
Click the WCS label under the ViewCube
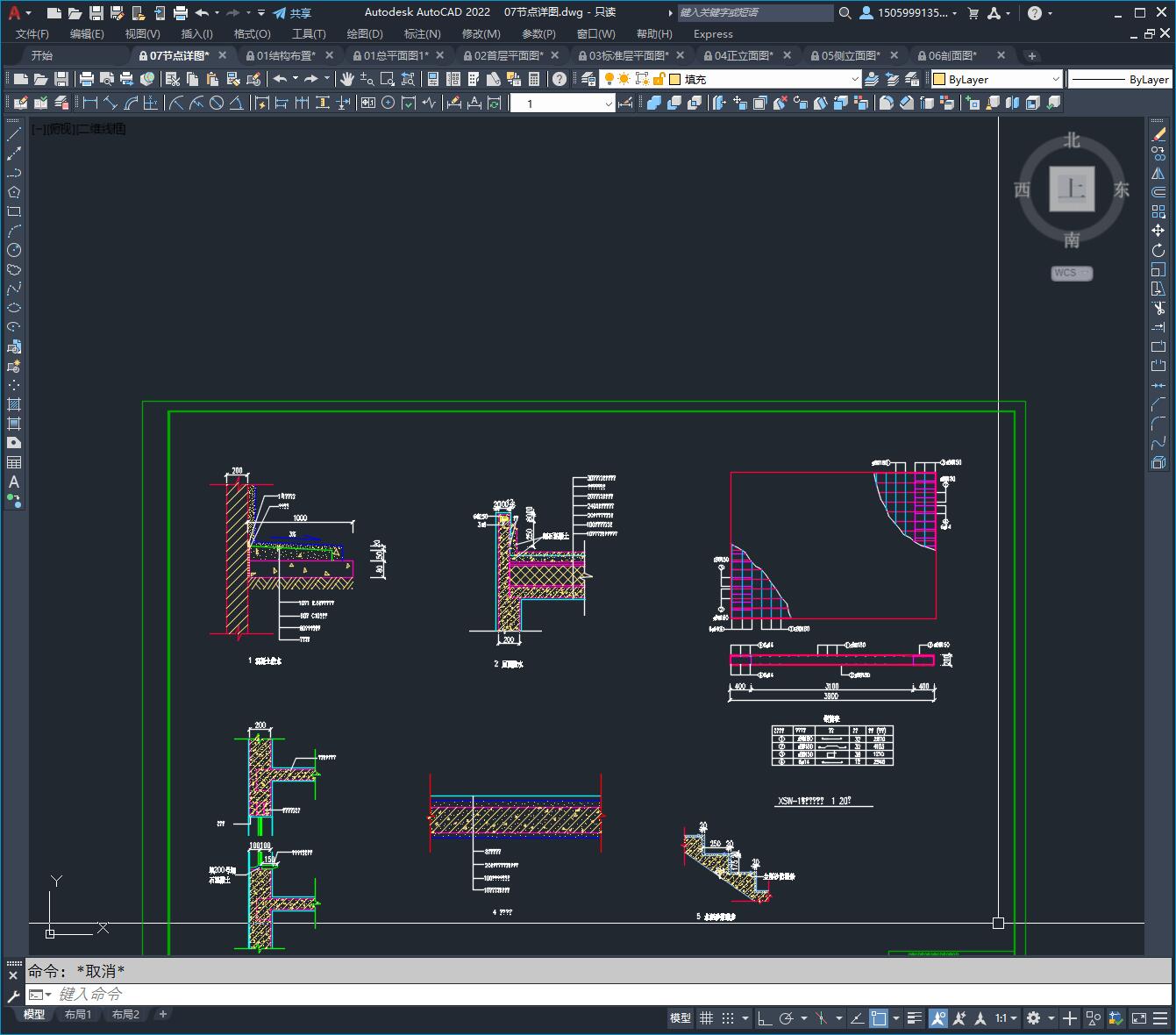click(1072, 273)
